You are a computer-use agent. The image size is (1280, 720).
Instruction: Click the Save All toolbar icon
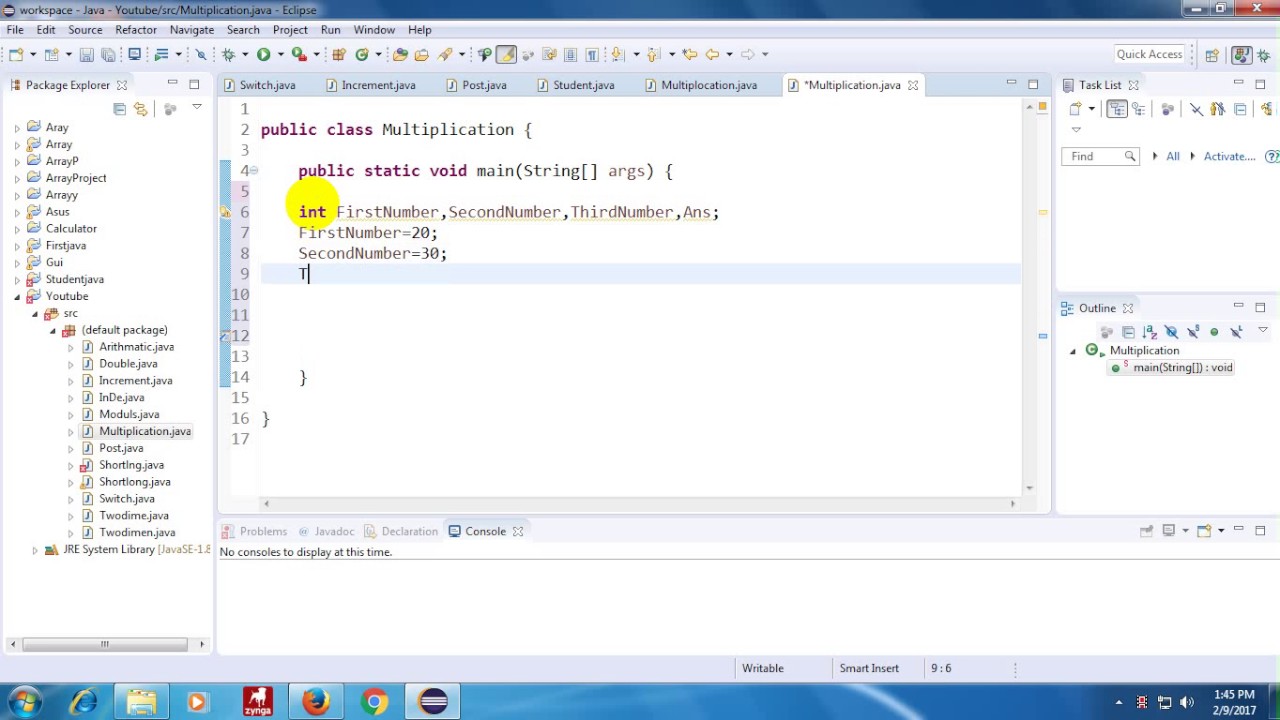pos(107,54)
